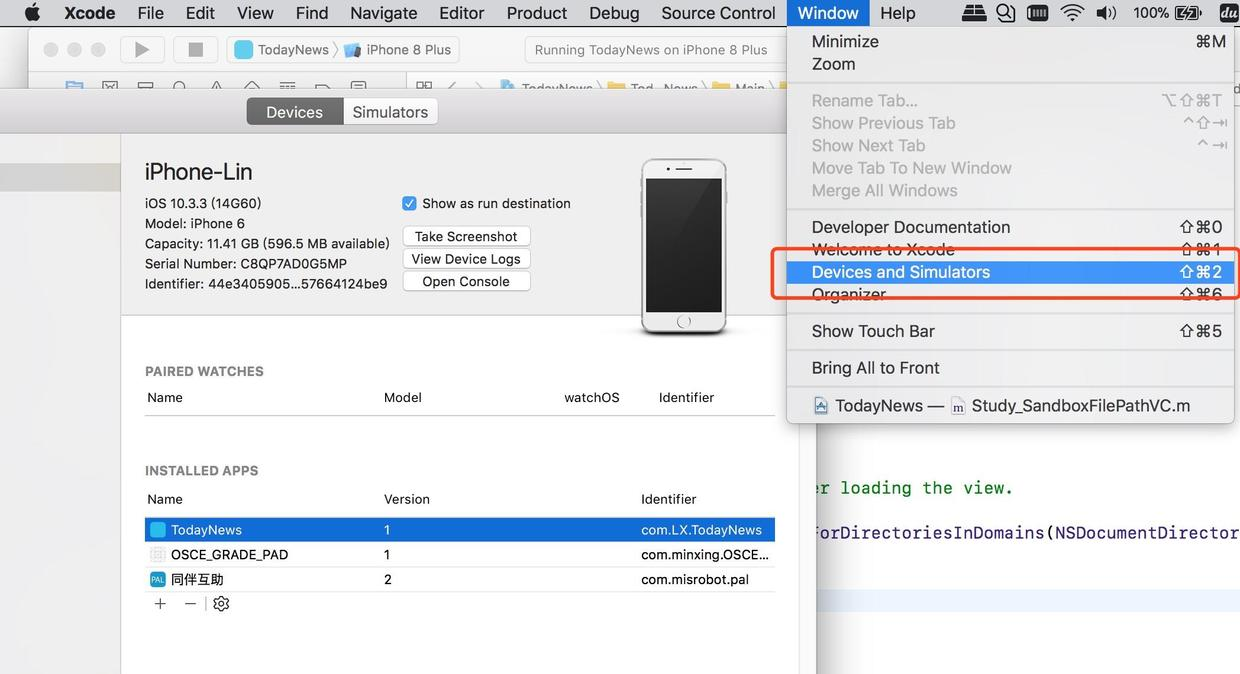Open the gear actions menu below installed apps

tap(221, 604)
